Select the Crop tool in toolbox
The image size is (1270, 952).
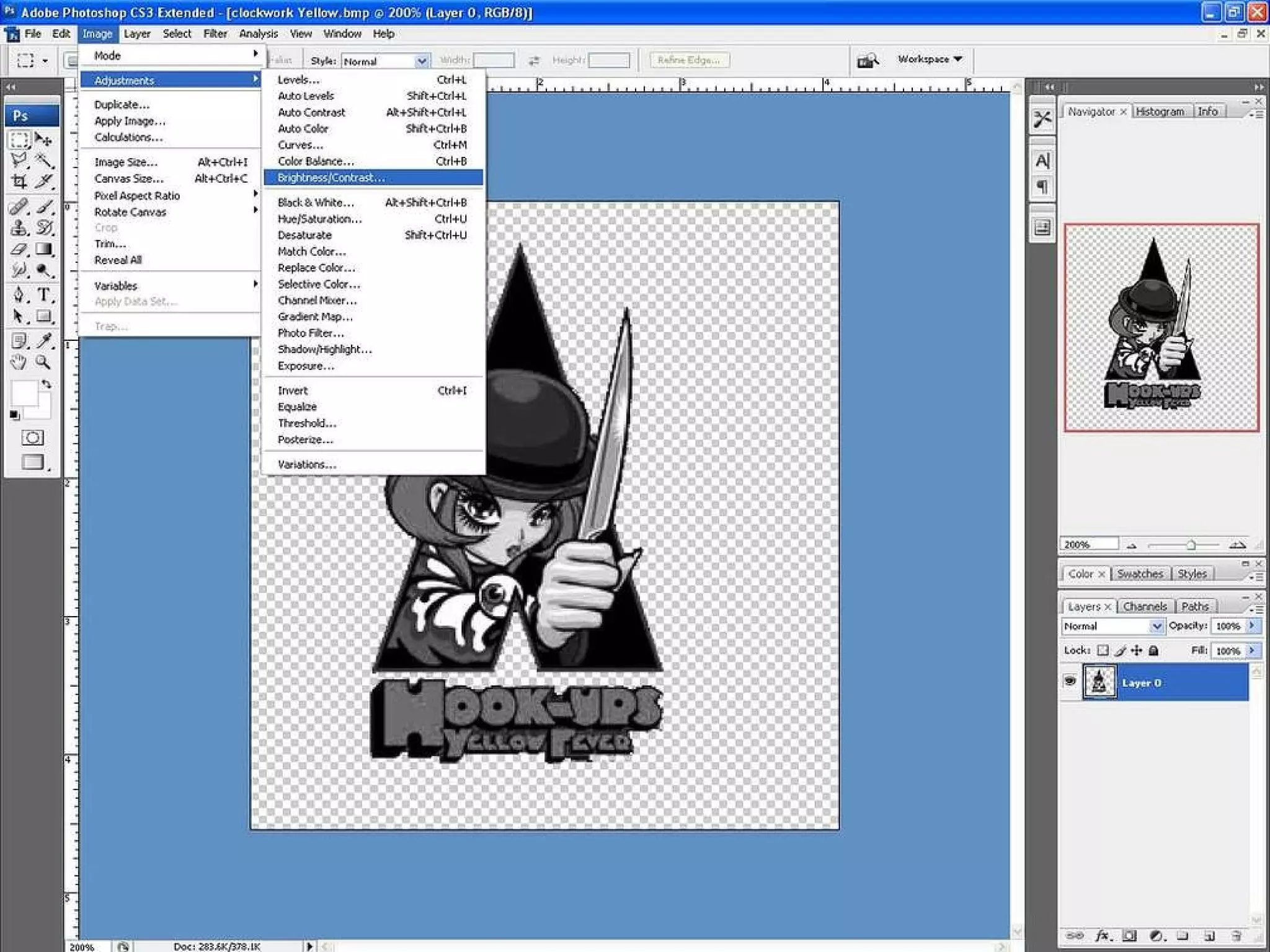coord(19,182)
